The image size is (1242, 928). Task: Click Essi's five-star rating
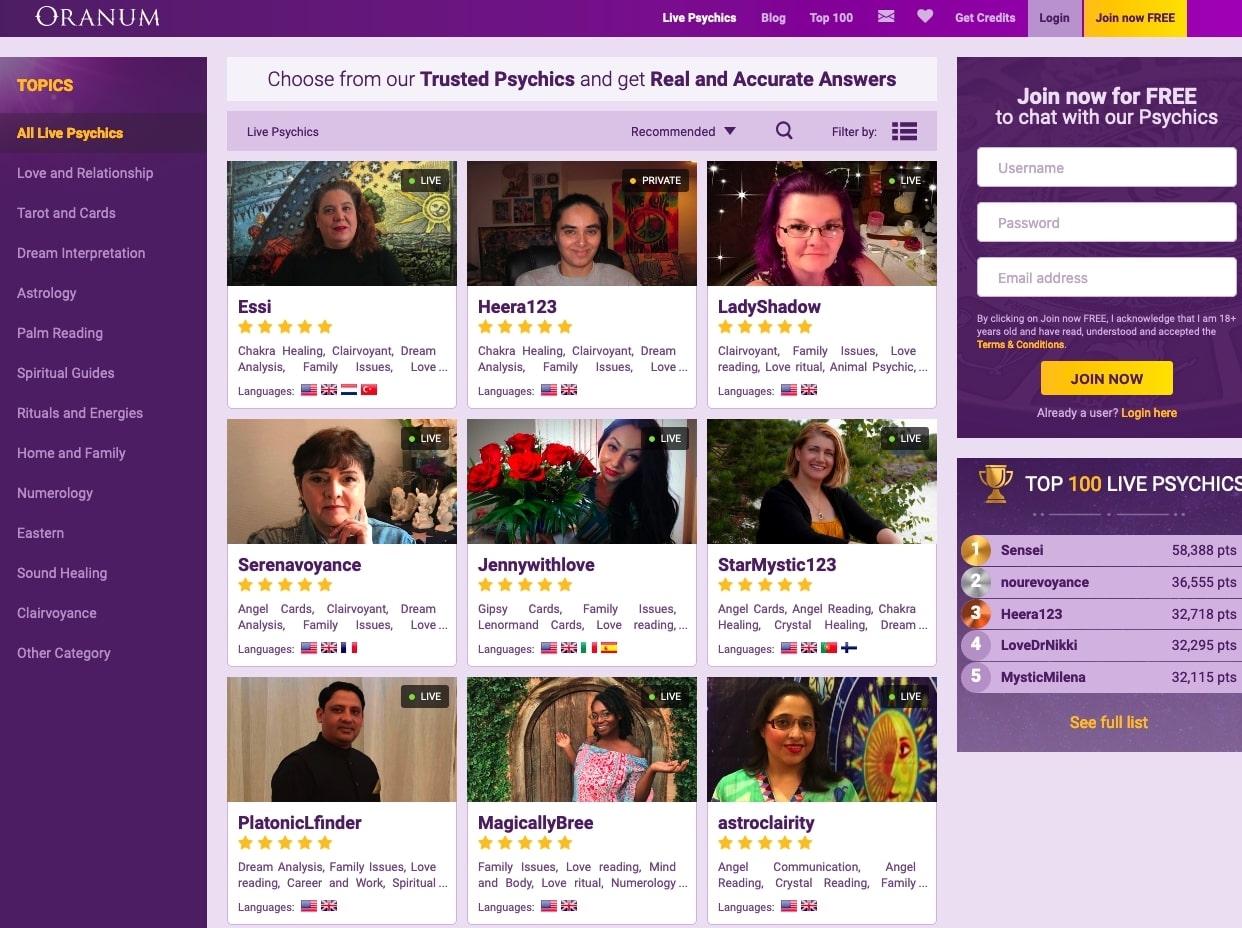285,327
